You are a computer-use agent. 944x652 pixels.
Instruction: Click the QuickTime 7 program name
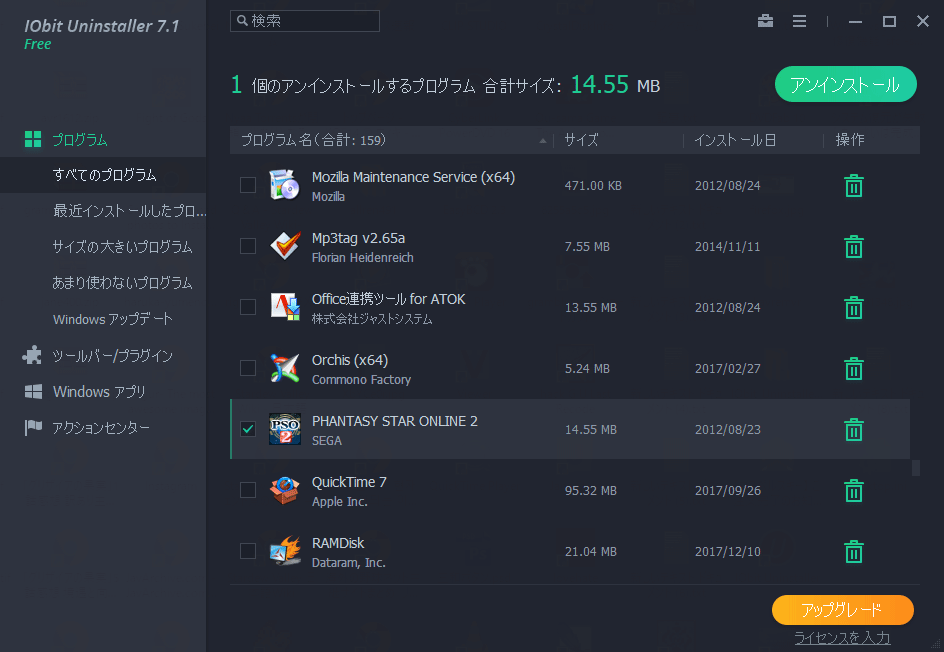click(x=349, y=482)
